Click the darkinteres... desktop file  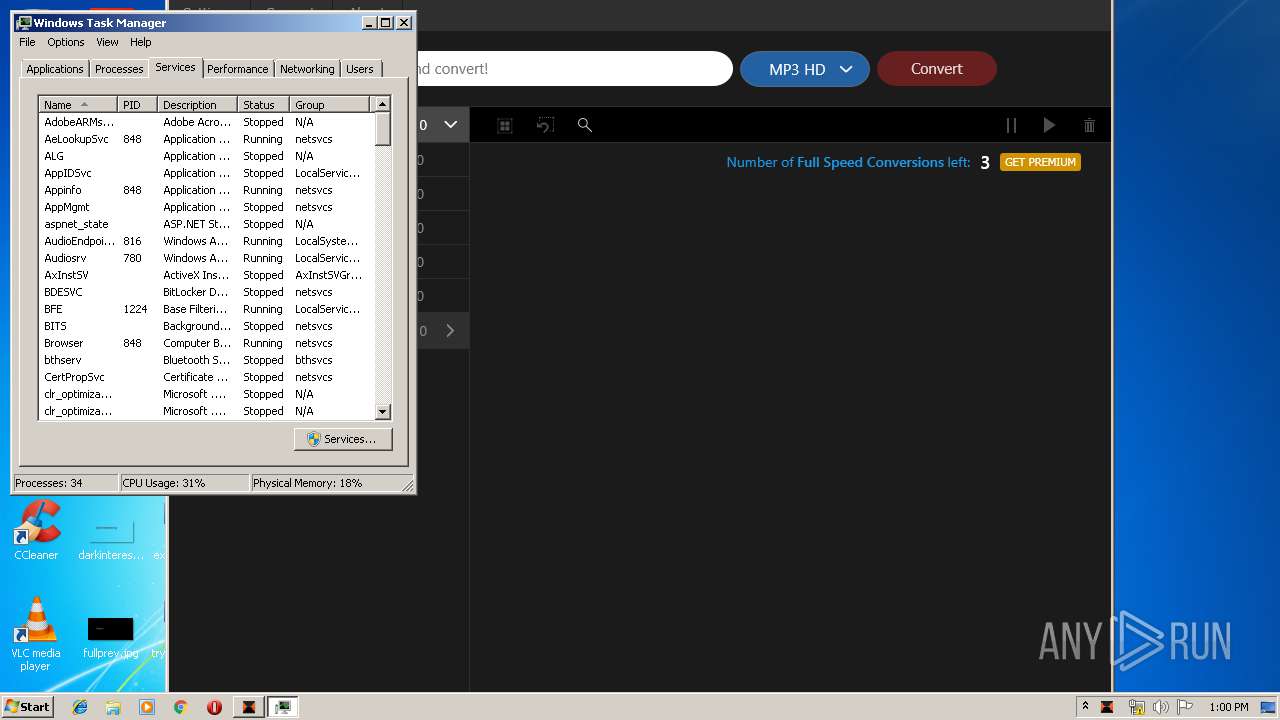pyautogui.click(x=110, y=539)
